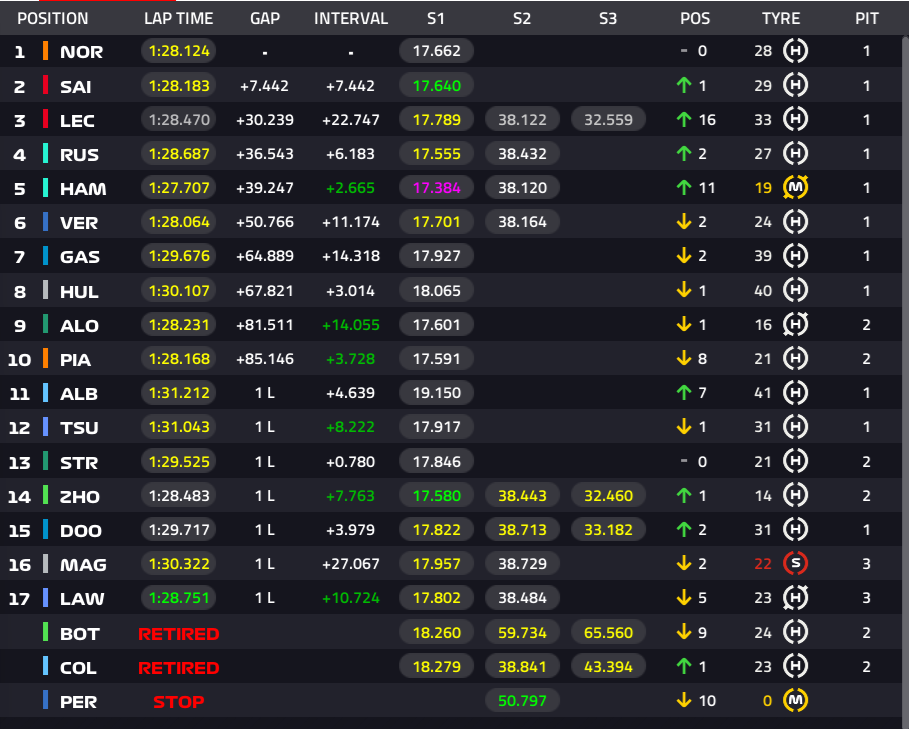The width and height of the screenshot is (909, 729).
Task: Click green up arrow in DOO row
Action: (684, 529)
